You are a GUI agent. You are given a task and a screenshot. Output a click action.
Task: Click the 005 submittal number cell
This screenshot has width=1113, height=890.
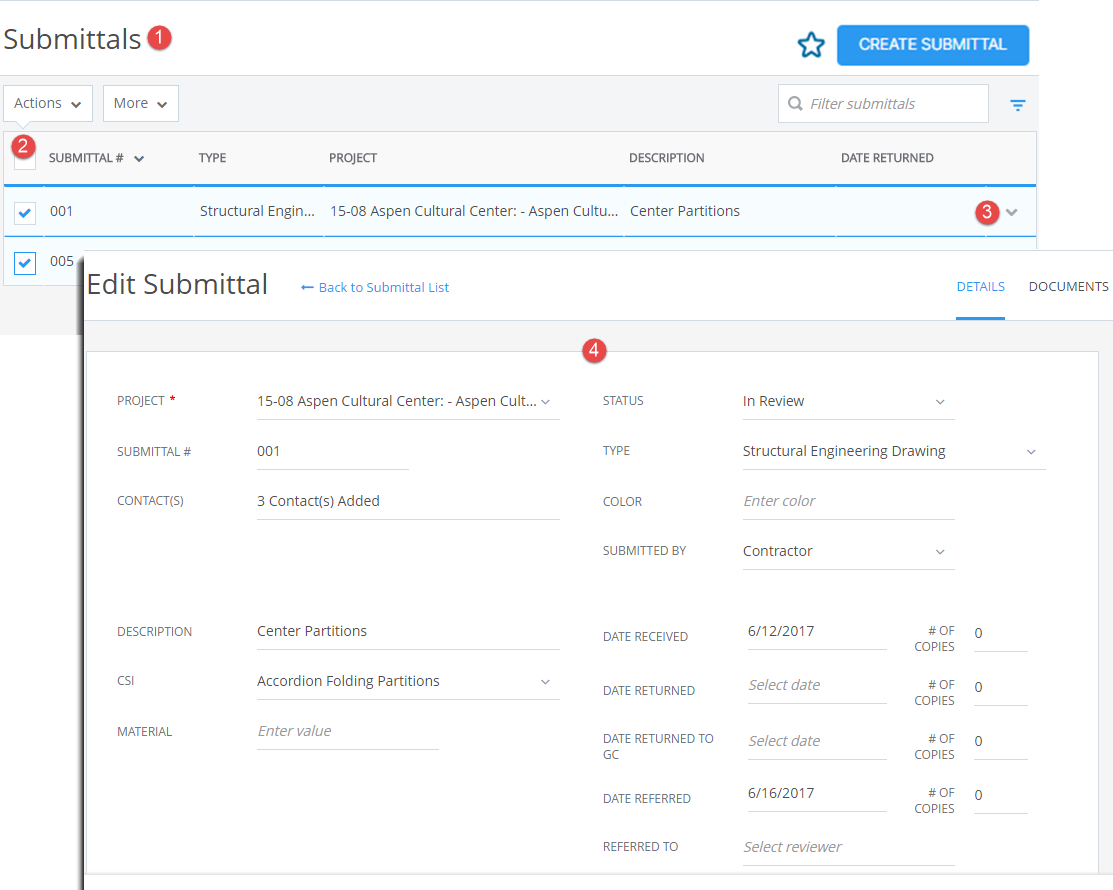(x=62, y=261)
